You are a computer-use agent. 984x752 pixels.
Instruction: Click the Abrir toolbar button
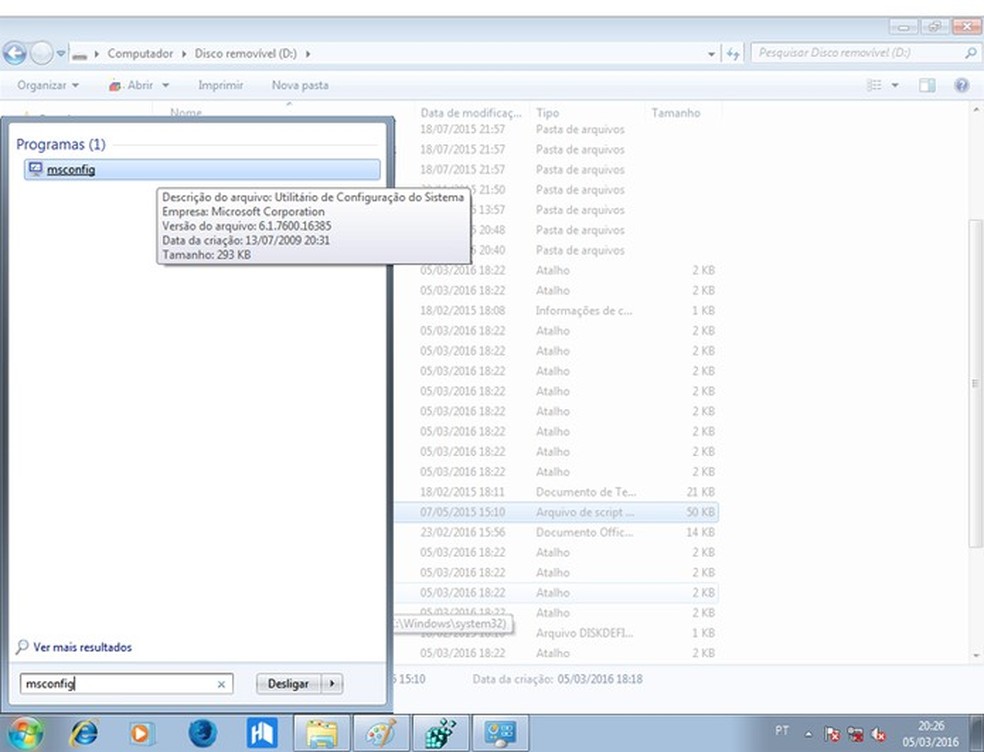click(131, 85)
